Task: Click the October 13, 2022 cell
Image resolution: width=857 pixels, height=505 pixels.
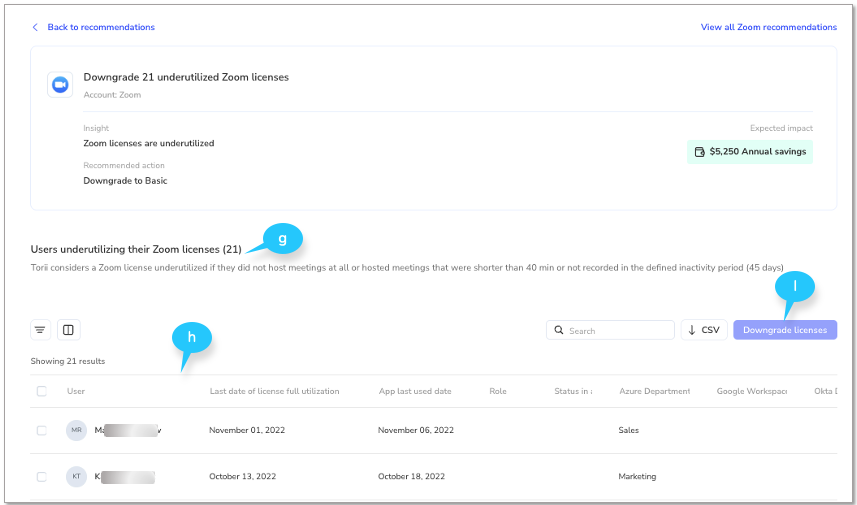Action: pyautogui.click(x=243, y=477)
